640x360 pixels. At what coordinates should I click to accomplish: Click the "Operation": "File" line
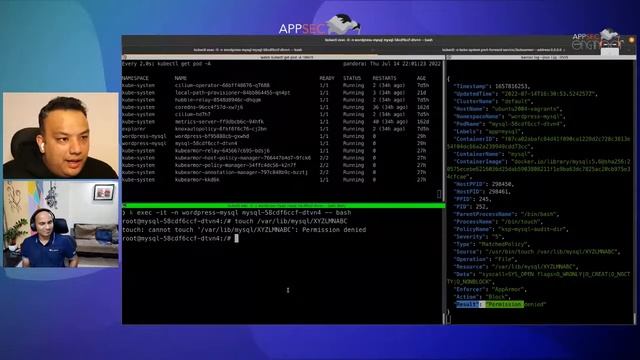pos(484,259)
